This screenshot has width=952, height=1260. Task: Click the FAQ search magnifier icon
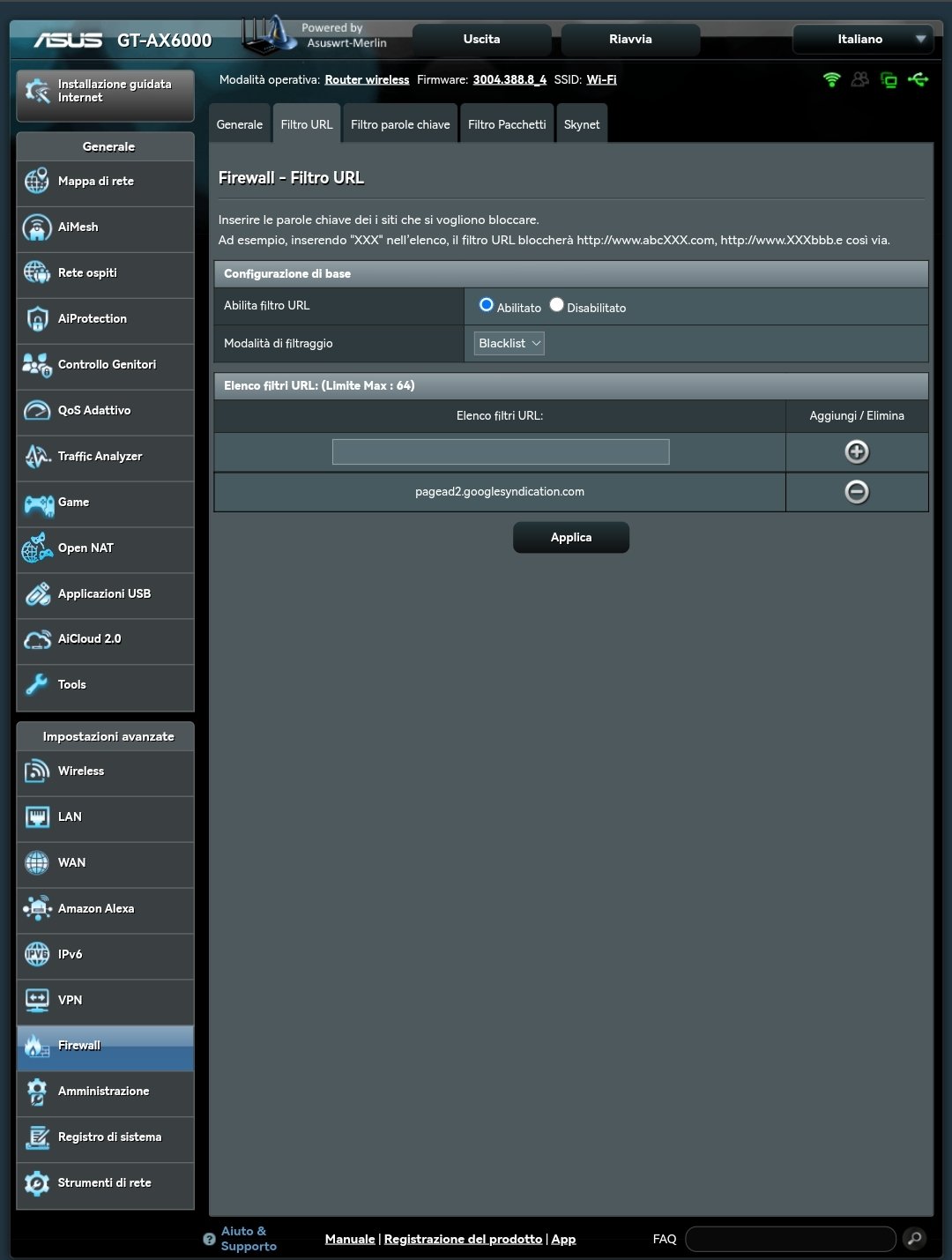[x=914, y=1239]
